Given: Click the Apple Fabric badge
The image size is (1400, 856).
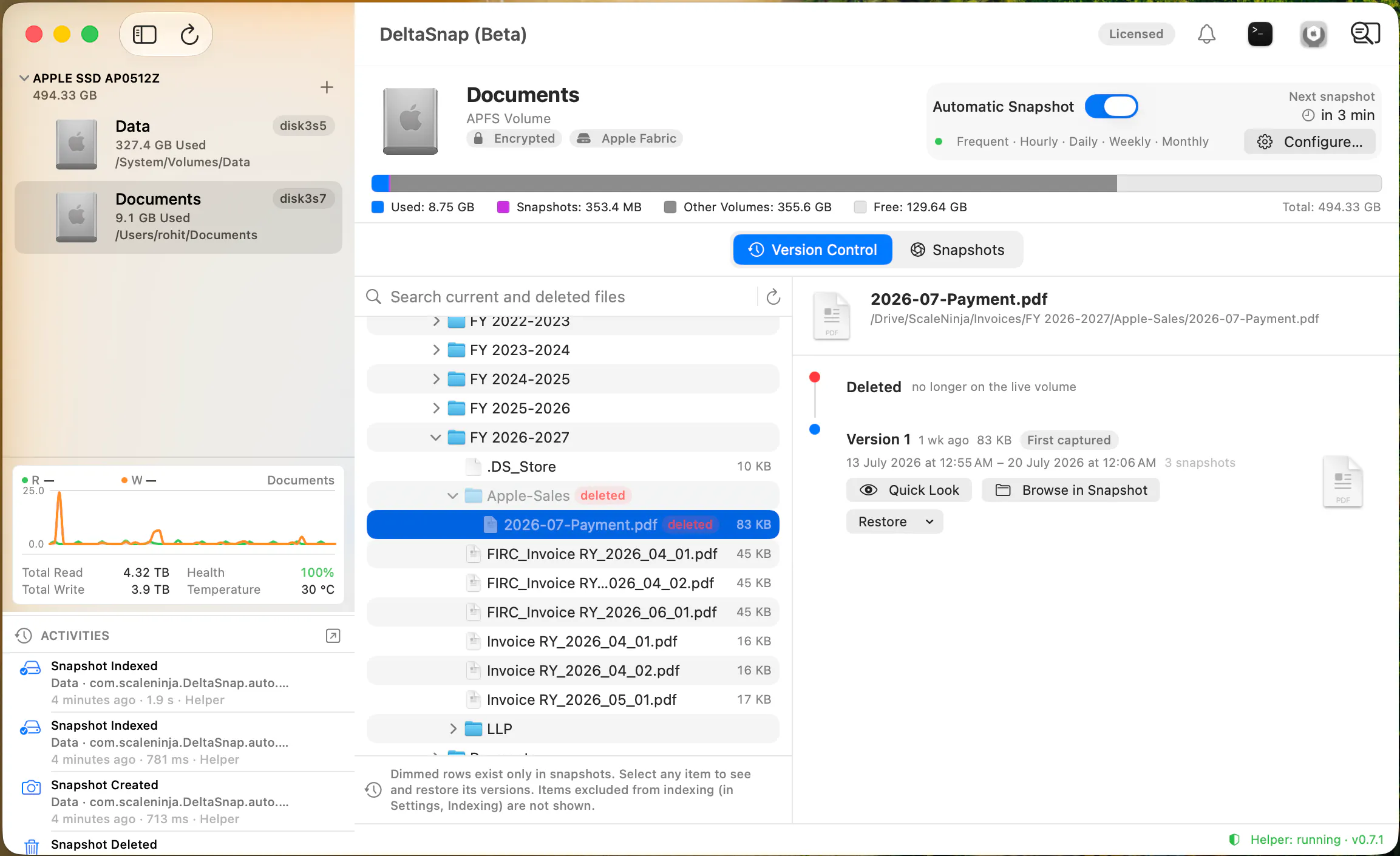Looking at the screenshot, I should (626, 138).
